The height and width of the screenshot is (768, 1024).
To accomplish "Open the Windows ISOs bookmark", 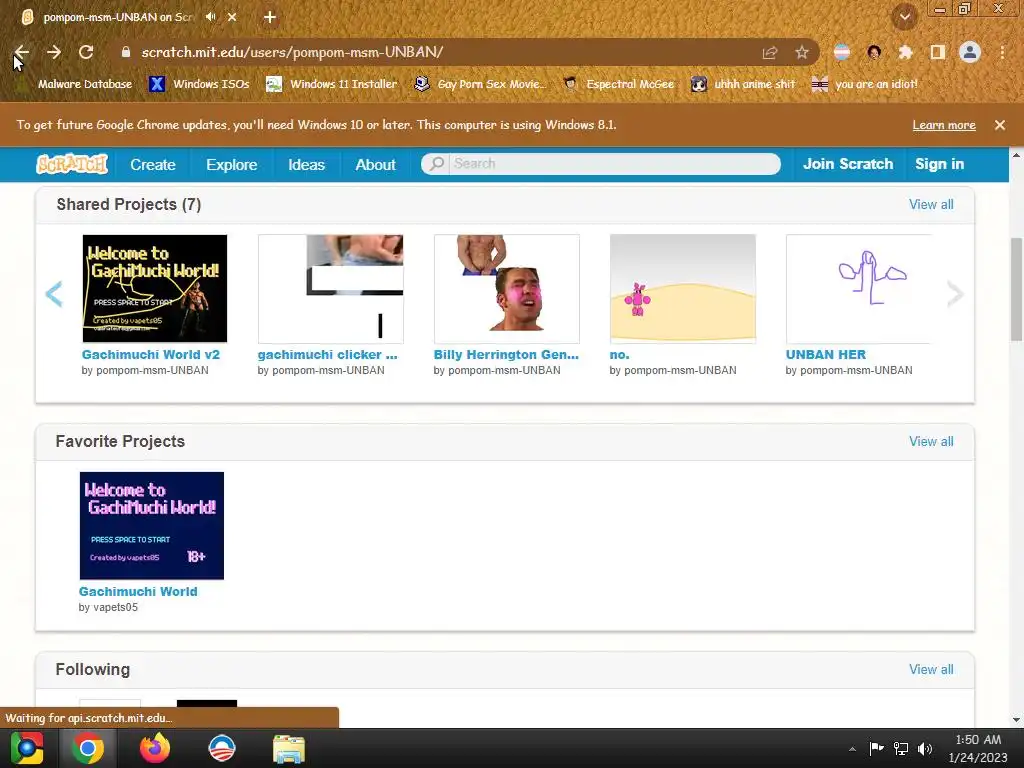I will point(199,84).
